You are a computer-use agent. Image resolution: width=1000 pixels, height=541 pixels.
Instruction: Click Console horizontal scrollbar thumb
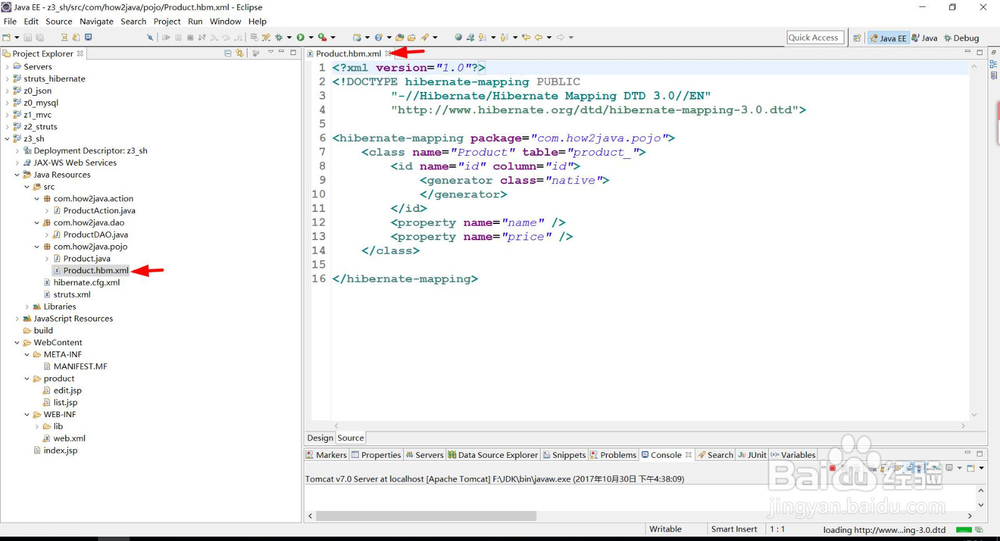click(426, 515)
